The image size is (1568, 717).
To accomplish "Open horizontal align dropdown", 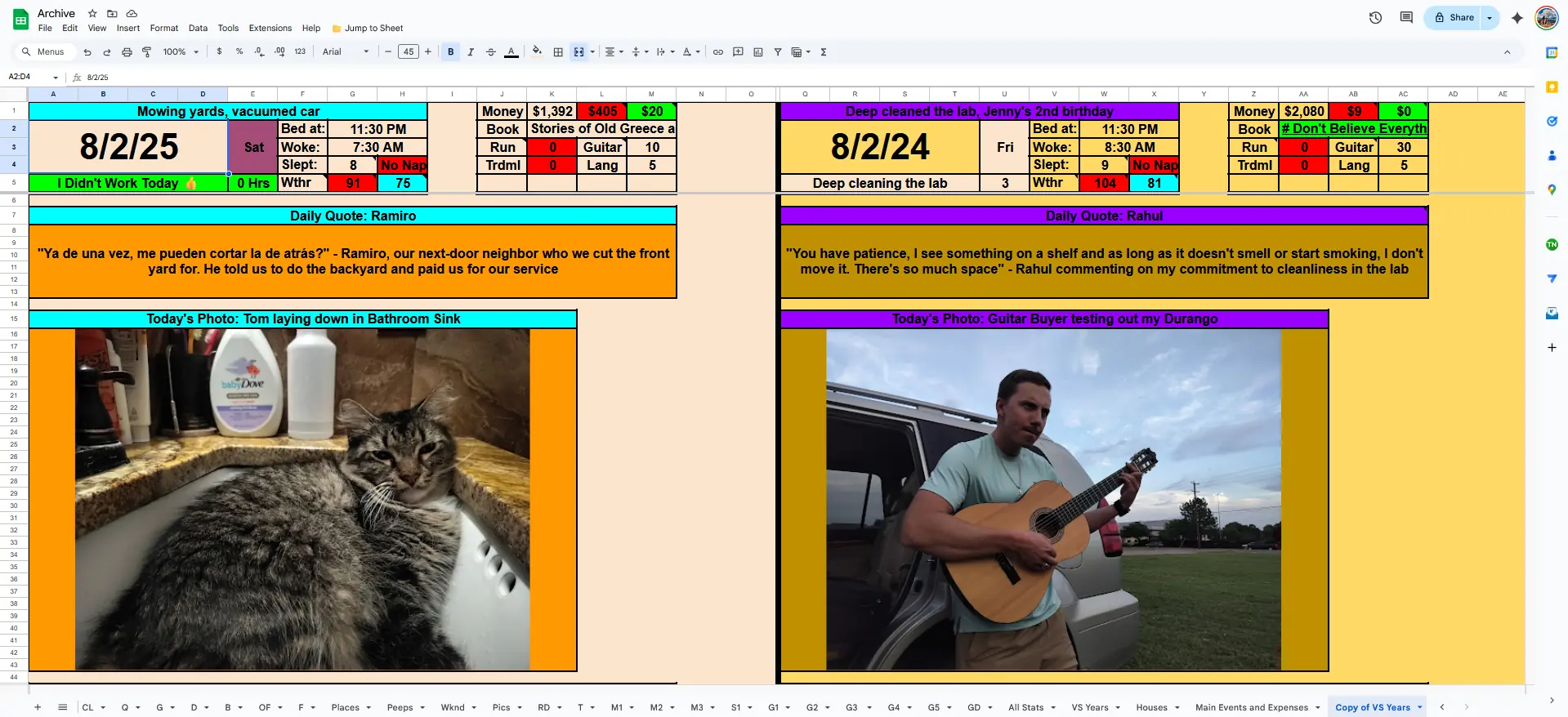I will point(614,51).
